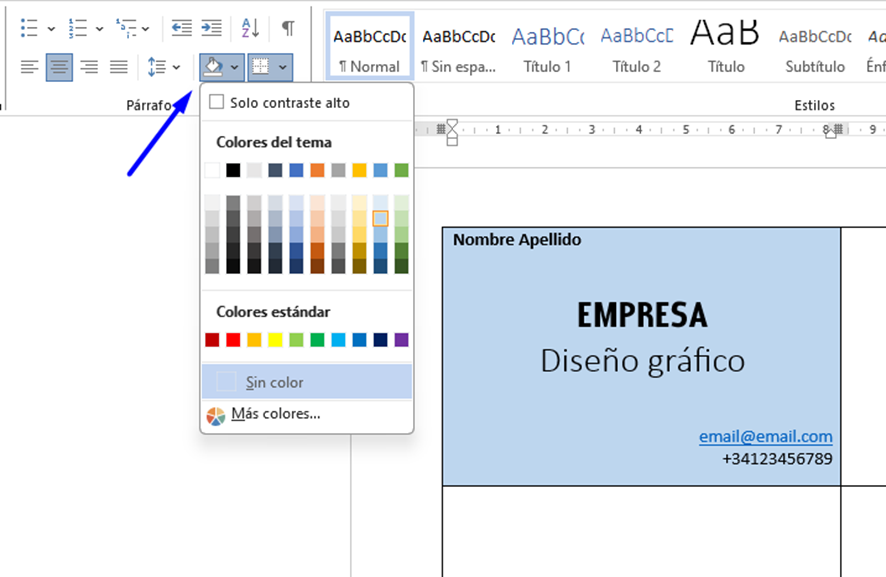
Task: Choose Sin color from shading menu
Action: pyautogui.click(x=274, y=382)
